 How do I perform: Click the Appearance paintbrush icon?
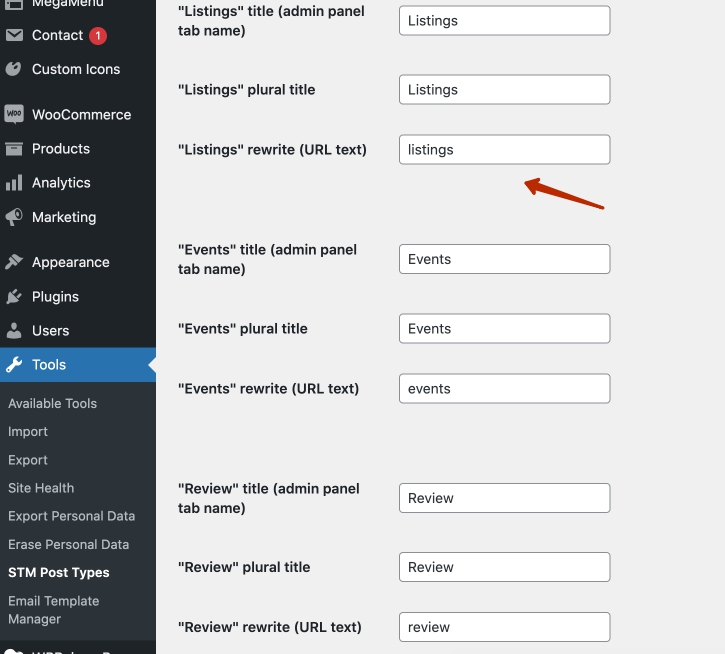coord(14,262)
